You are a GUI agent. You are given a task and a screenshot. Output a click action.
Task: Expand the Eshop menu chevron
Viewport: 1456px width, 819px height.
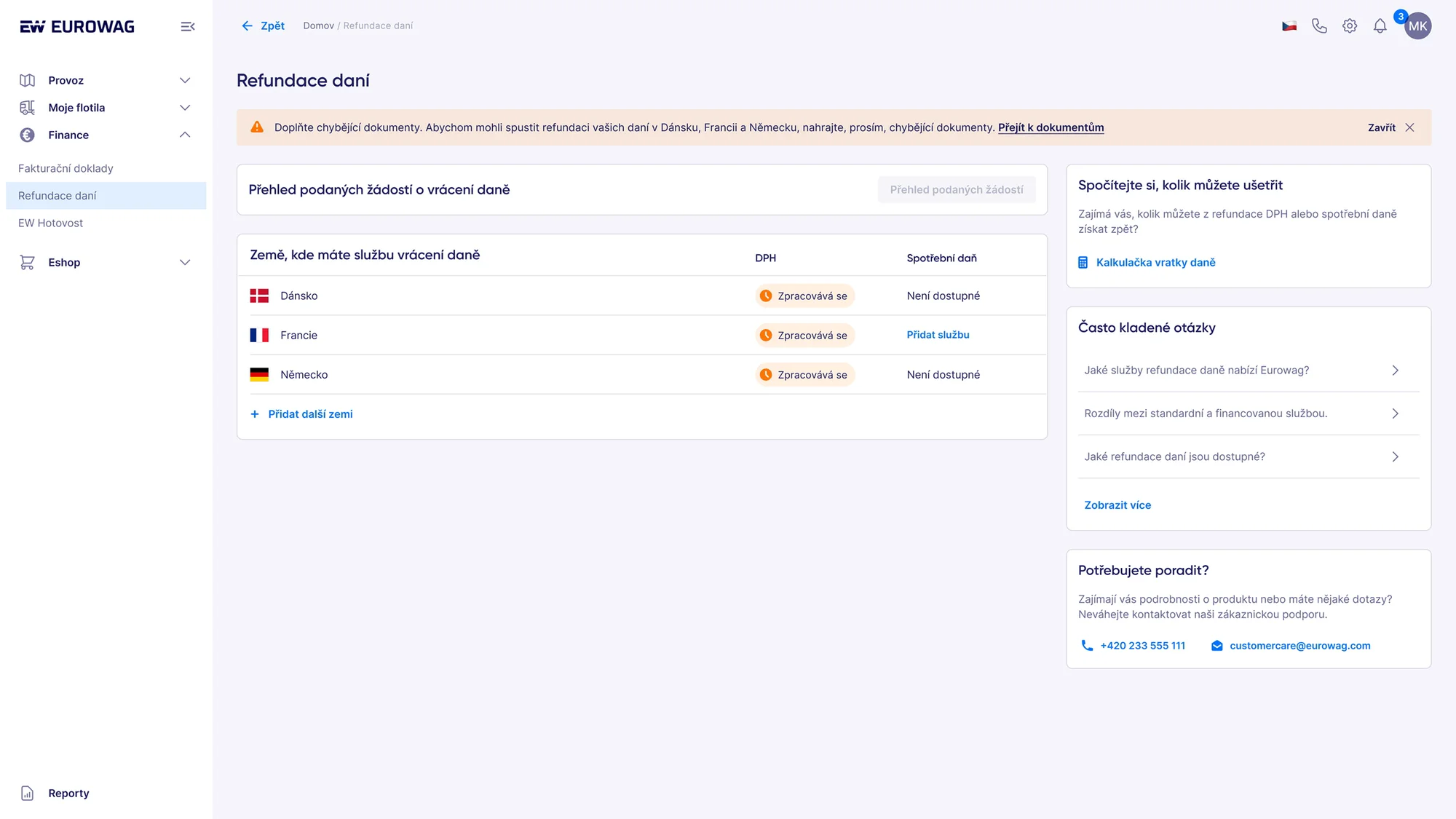[185, 262]
